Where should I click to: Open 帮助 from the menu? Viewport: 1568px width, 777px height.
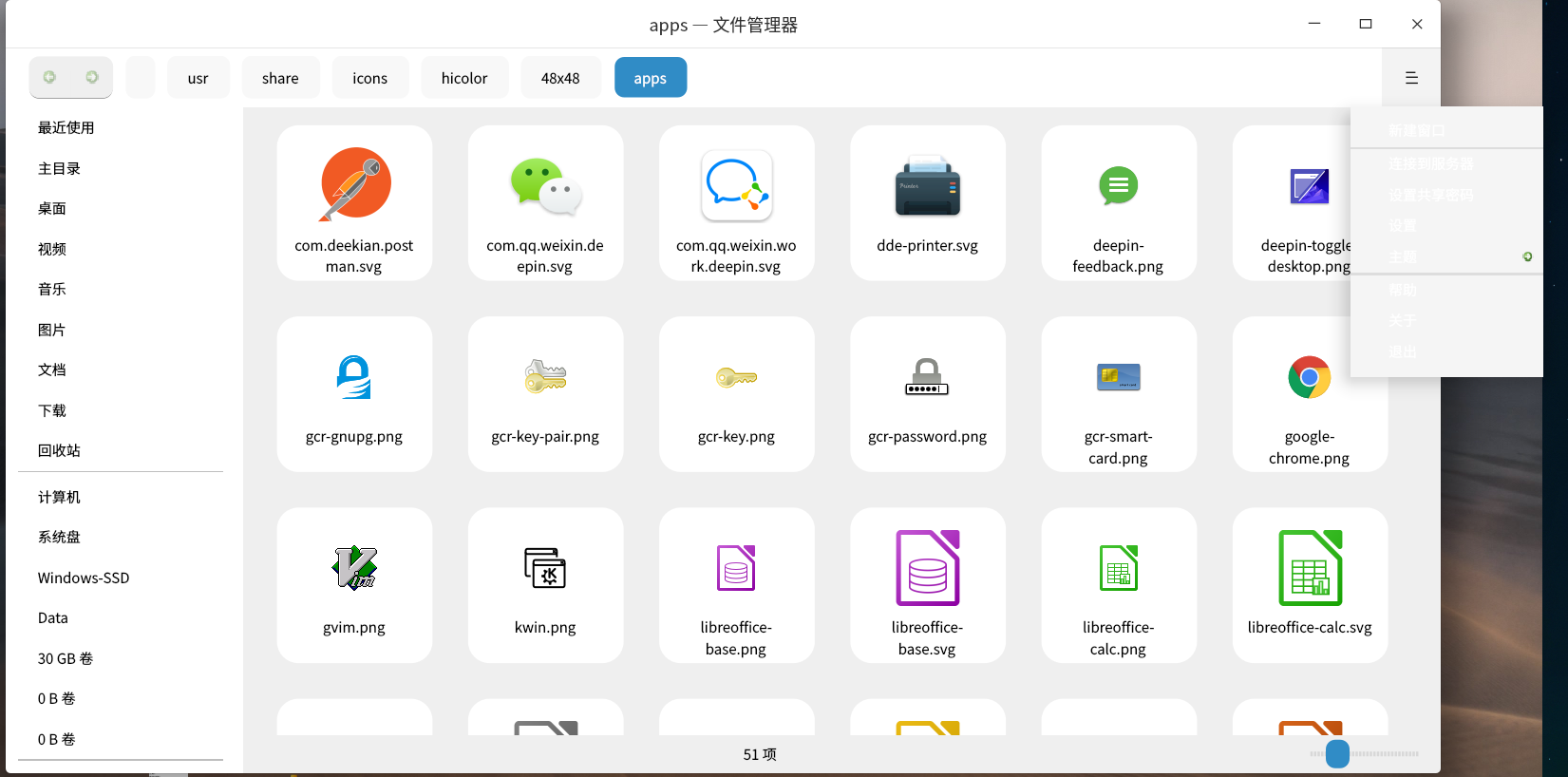coord(1446,290)
